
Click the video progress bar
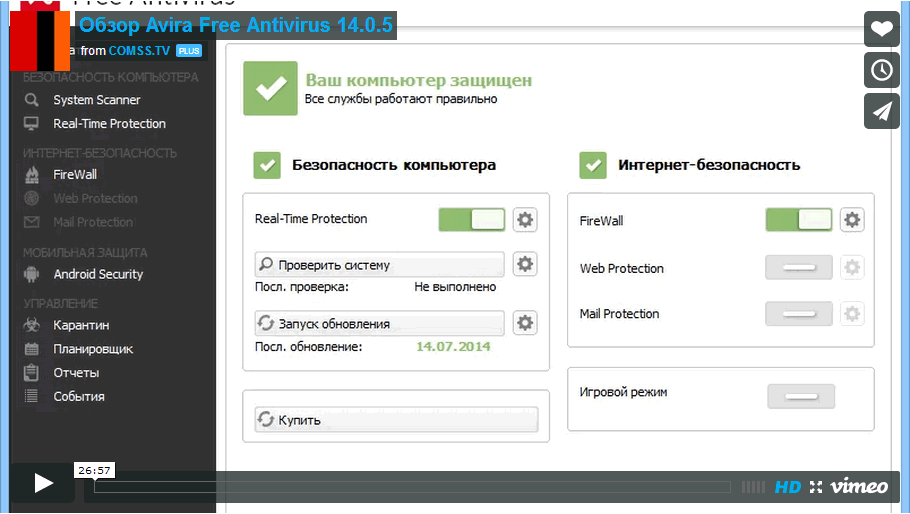click(x=412, y=487)
